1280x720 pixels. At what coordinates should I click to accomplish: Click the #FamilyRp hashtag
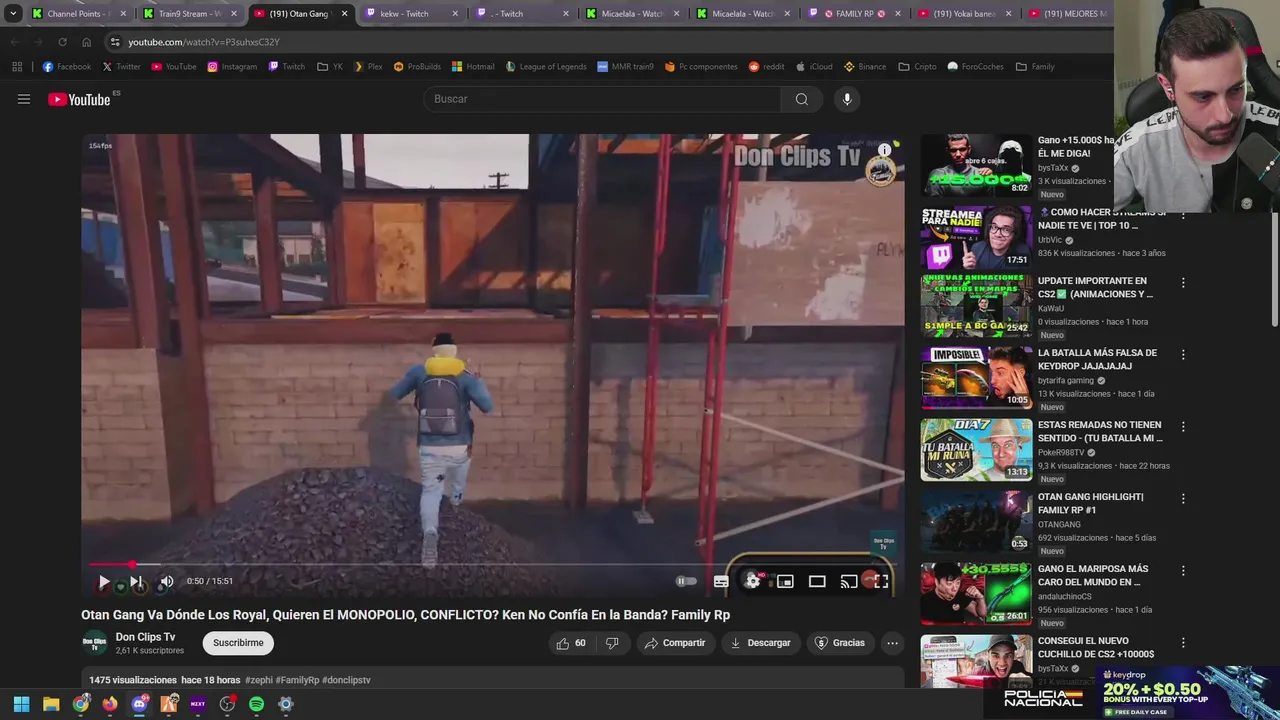297,680
